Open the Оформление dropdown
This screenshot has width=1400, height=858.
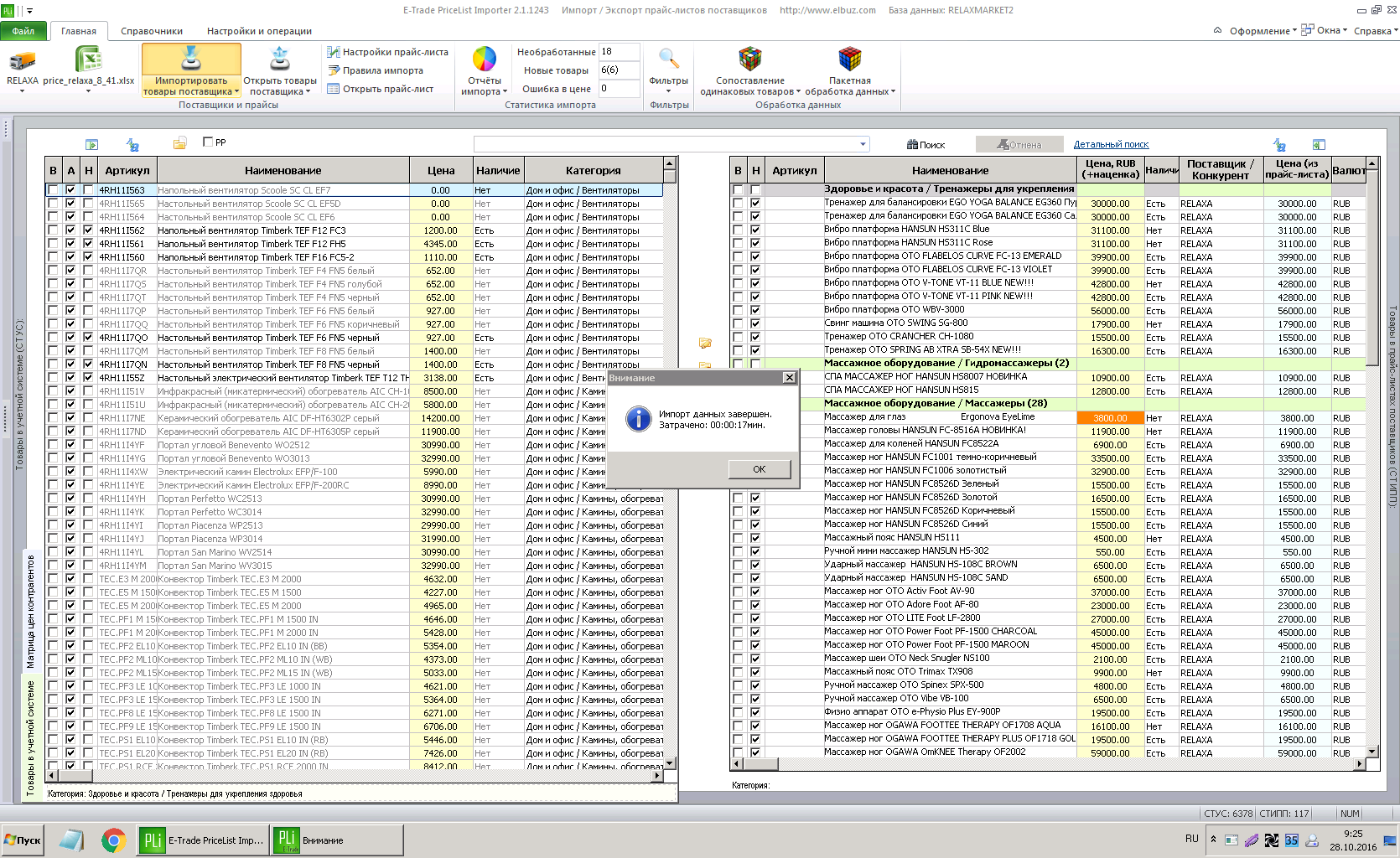(1263, 31)
